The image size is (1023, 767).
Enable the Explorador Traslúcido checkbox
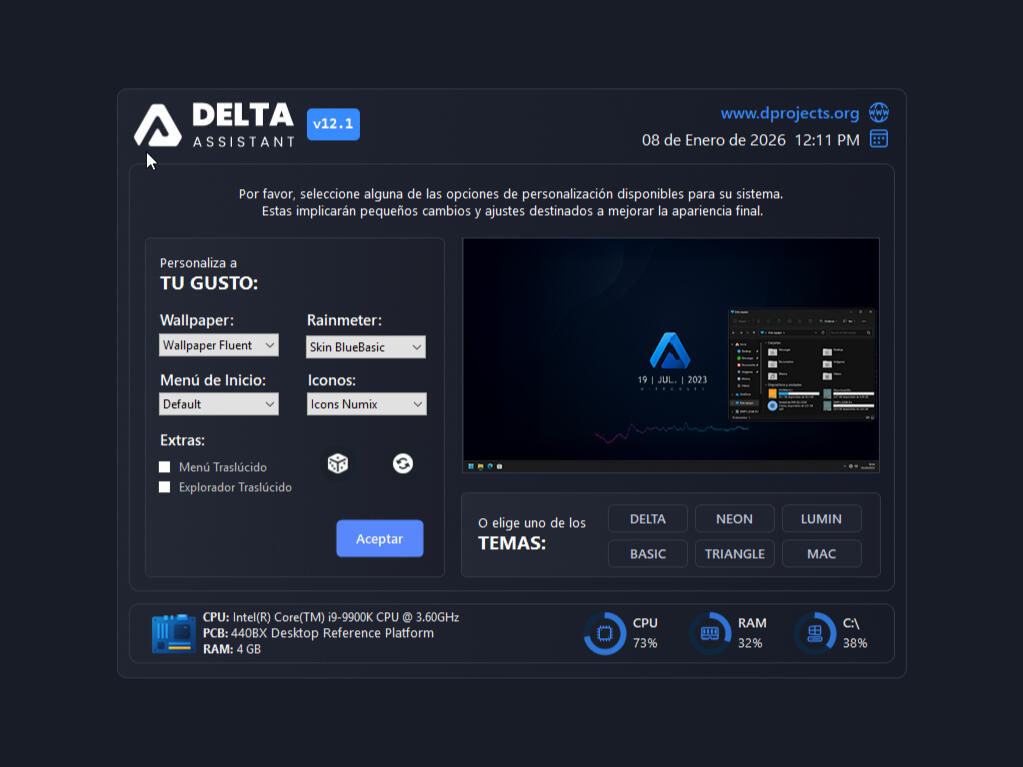pyautogui.click(x=165, y=487)
